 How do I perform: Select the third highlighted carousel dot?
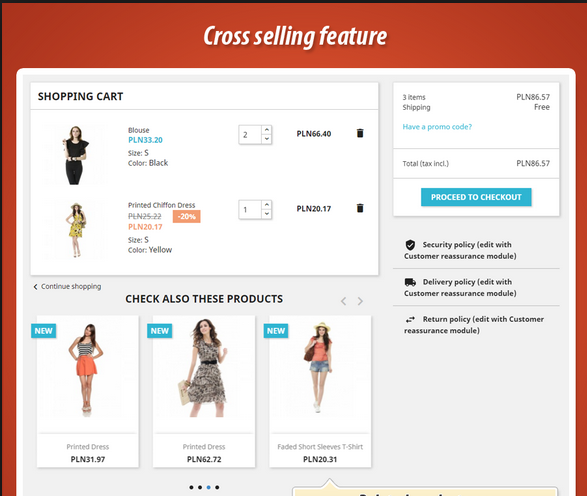[209, 487]
